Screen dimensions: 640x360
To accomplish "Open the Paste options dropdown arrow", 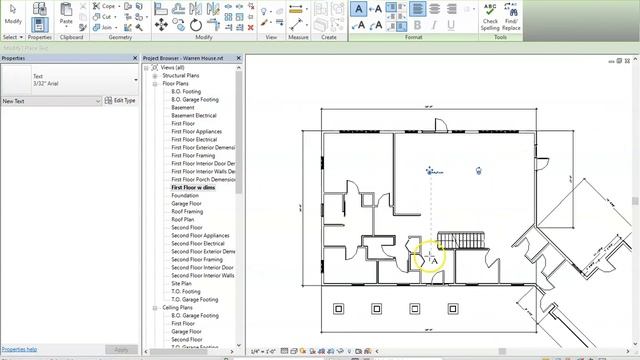I will click(x=66, y=27).
